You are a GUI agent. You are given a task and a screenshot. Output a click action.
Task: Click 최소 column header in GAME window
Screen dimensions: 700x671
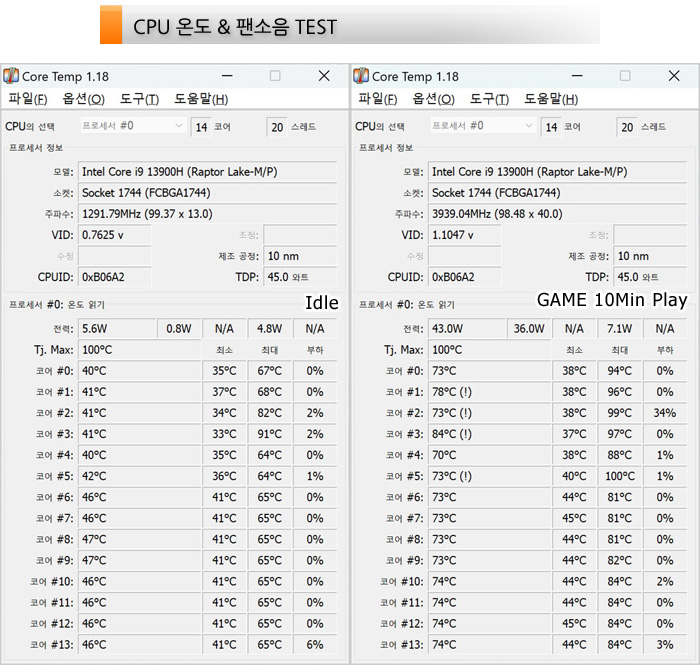(x=574, y=350)
